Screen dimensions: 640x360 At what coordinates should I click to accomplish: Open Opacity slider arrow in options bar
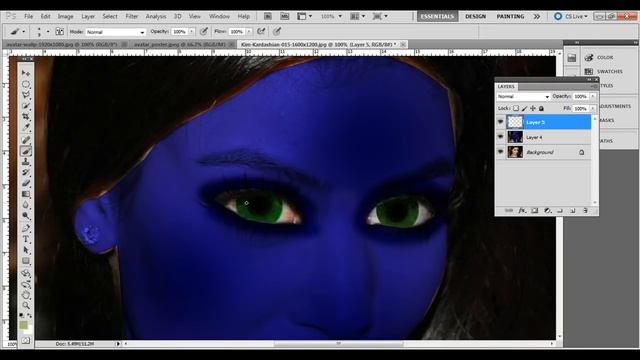[191, 31]
